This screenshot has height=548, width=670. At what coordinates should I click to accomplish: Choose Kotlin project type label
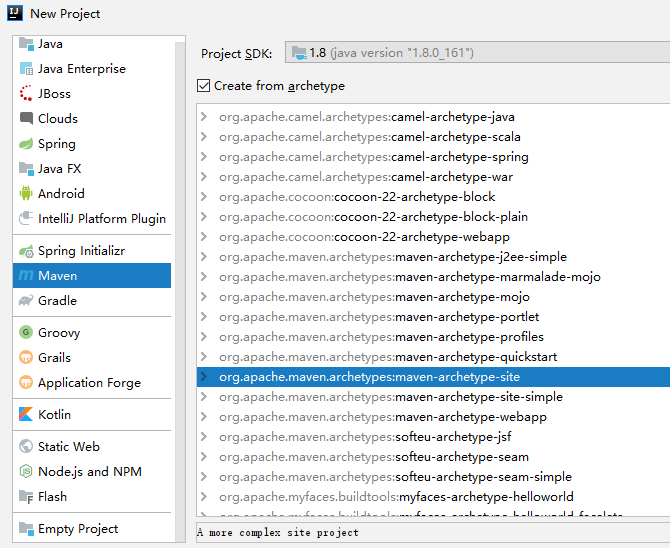[x=54, y=415]
